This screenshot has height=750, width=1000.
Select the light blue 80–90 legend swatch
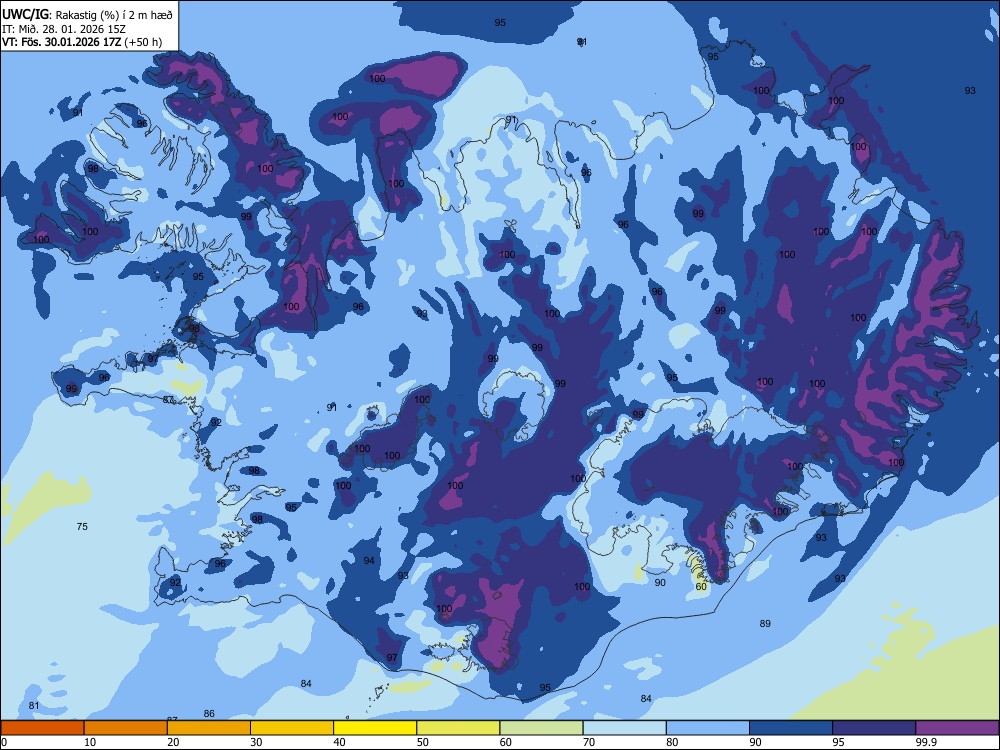(x=708, y=728)
